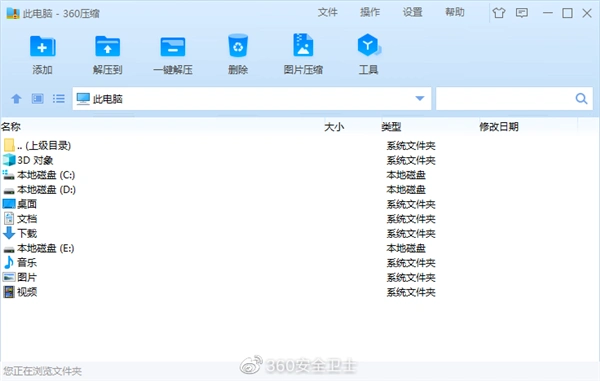This screenshot has width=600, height=381.
Task: Close the 360压缩 window
Action: [587, 13]
